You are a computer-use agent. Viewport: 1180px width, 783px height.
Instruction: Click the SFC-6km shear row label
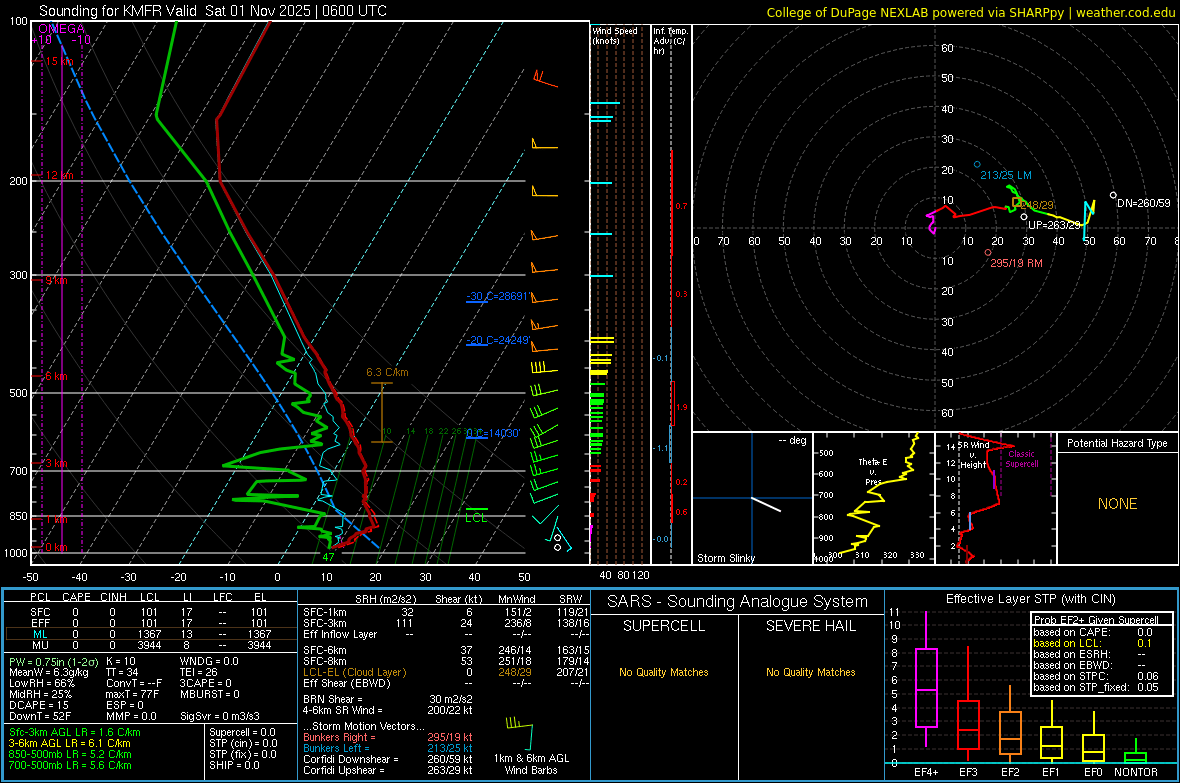point(325,650)
